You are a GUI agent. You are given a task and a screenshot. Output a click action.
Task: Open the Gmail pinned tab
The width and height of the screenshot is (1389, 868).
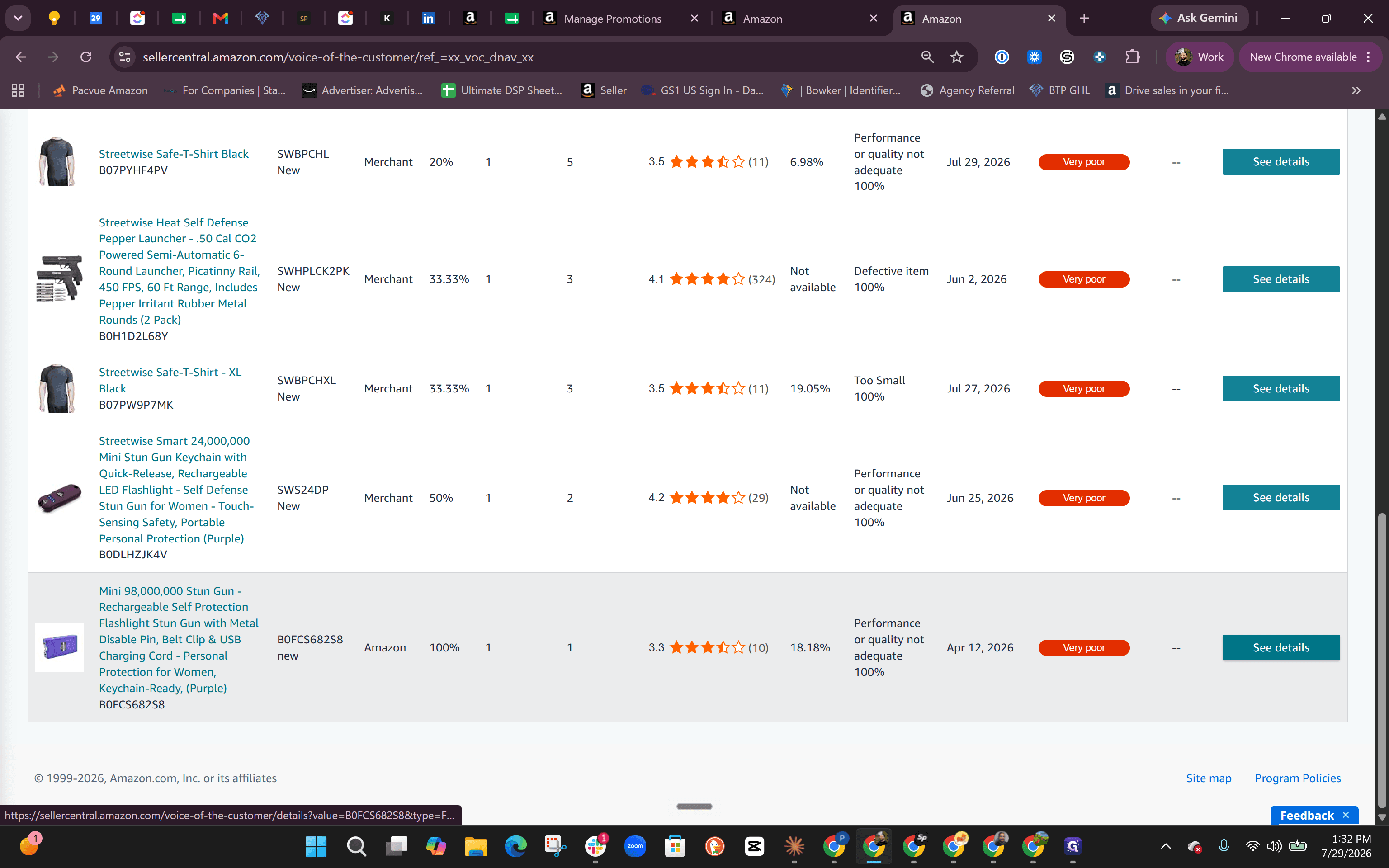[x=220, y=19]
